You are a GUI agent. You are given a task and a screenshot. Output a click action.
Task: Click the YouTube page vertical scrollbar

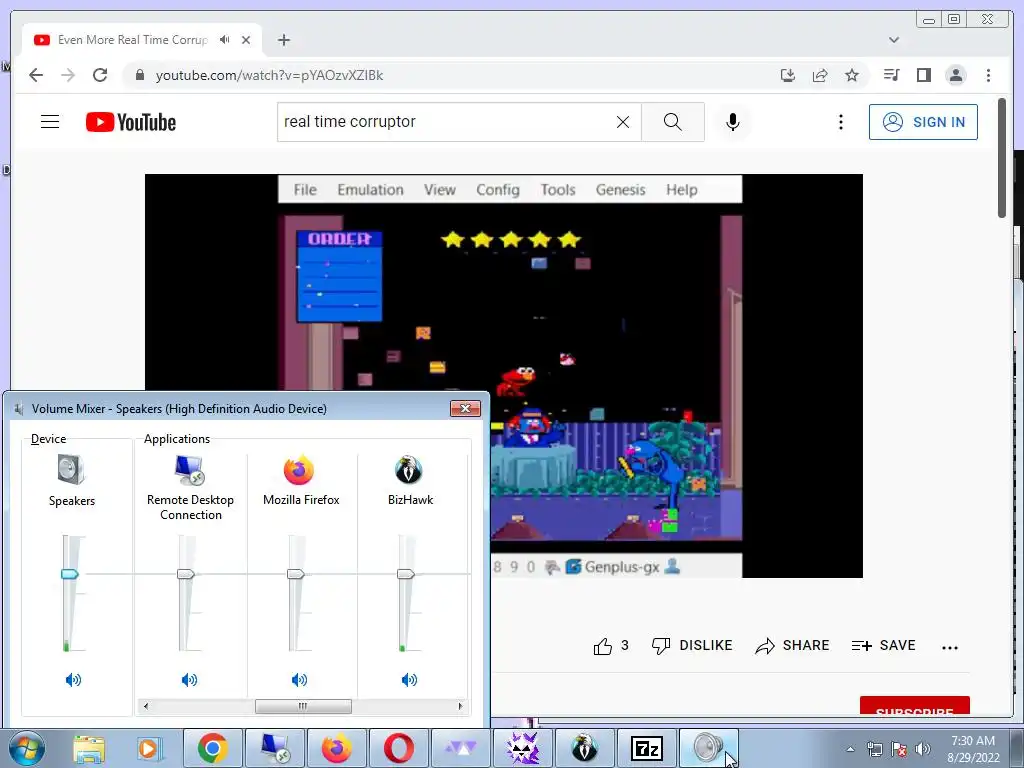pyautogui.click(x=1002, y=158)
